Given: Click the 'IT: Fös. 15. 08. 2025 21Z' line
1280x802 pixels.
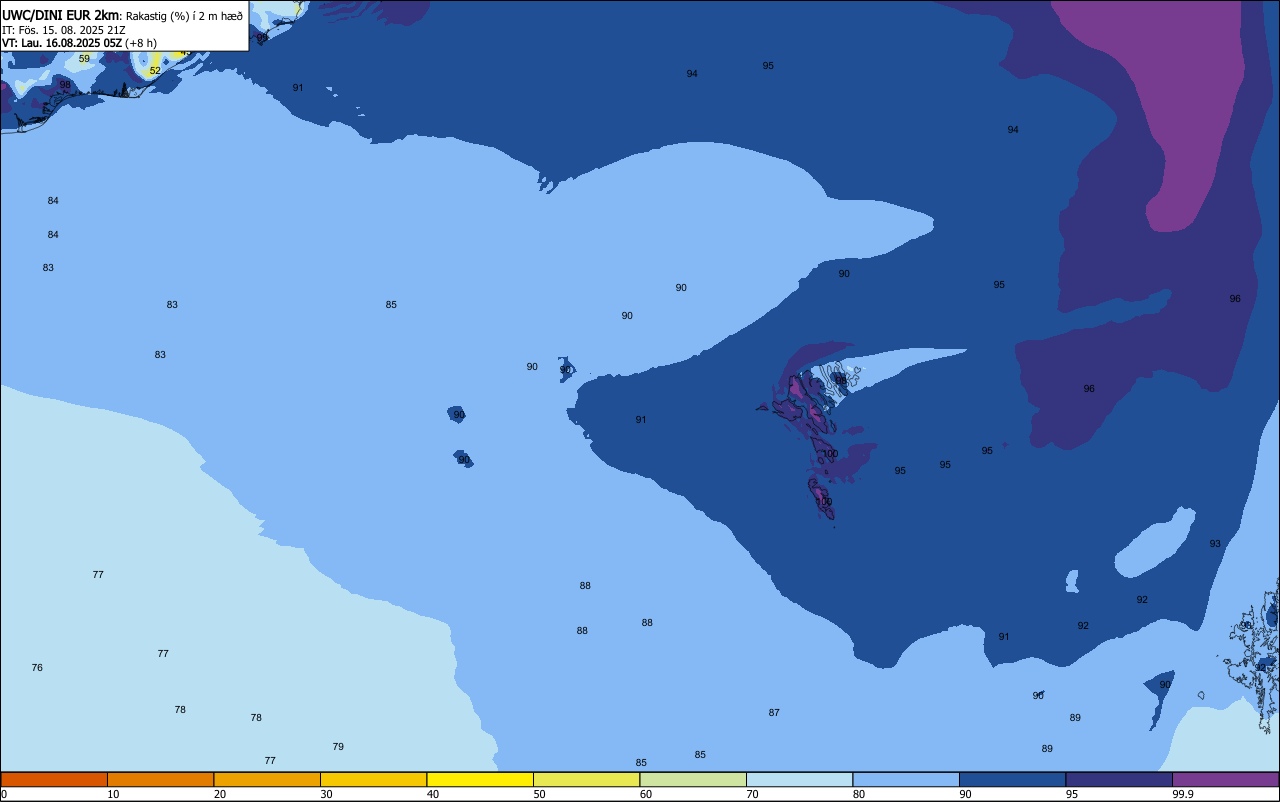Looking at the screenshot, I should [64, 30].
